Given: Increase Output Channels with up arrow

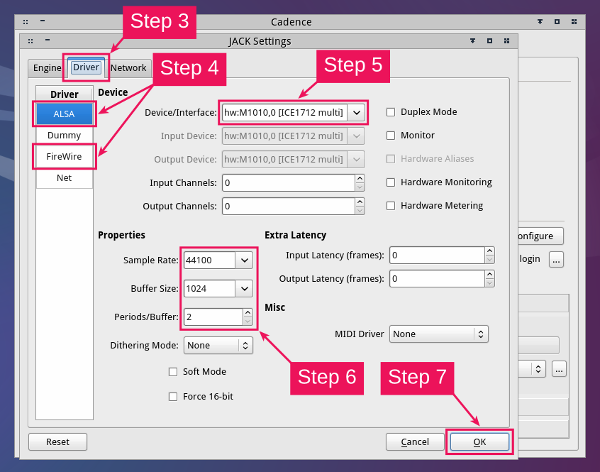Looking at the screenshot, I should (360, 202).
